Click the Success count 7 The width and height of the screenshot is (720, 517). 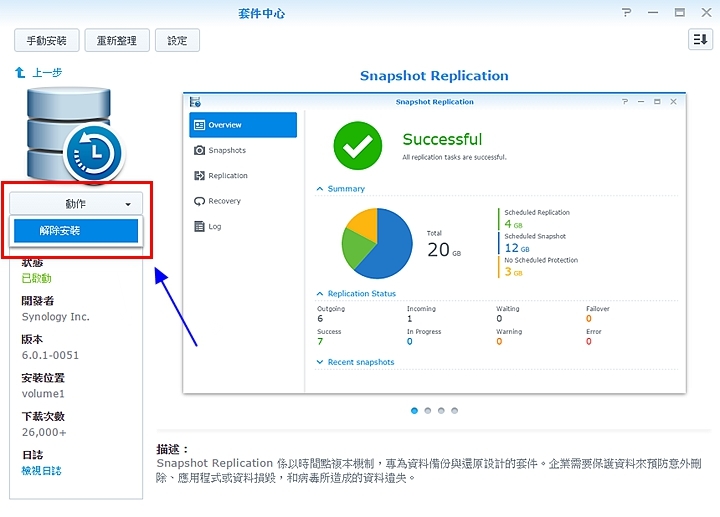tap(320, 342)
